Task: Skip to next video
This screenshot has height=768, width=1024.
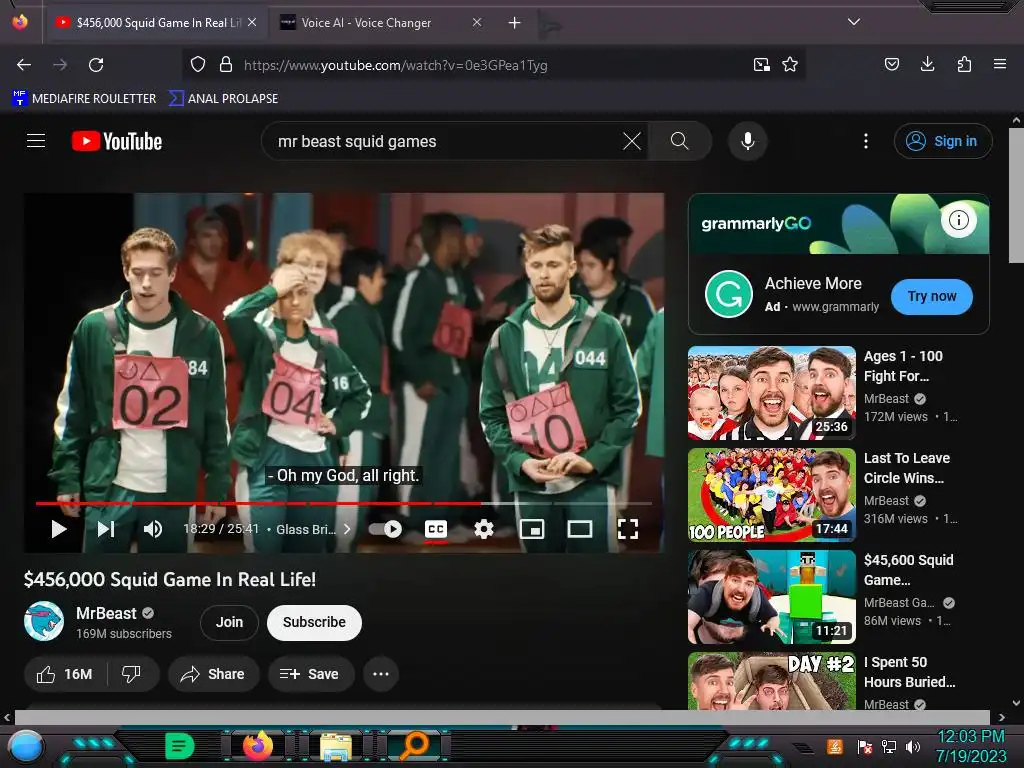Action: [x=106, y=529]
